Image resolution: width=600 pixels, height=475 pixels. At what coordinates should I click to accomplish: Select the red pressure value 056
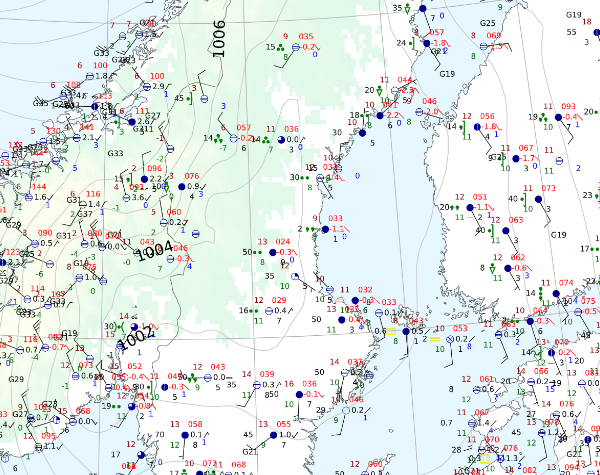point(487,116)
